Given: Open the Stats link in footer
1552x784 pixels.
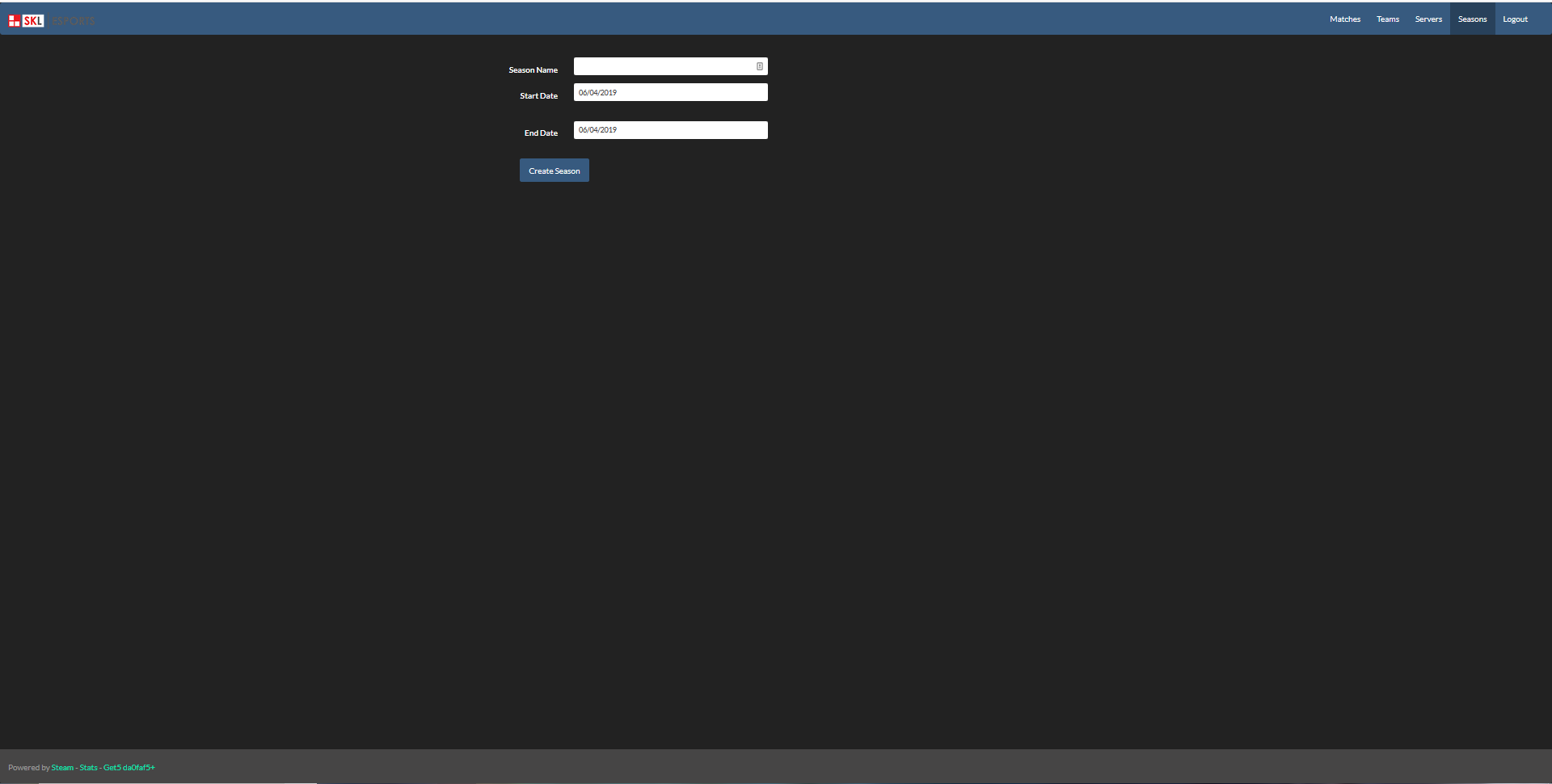Looking at the screenshot, I should click(88, 768).
